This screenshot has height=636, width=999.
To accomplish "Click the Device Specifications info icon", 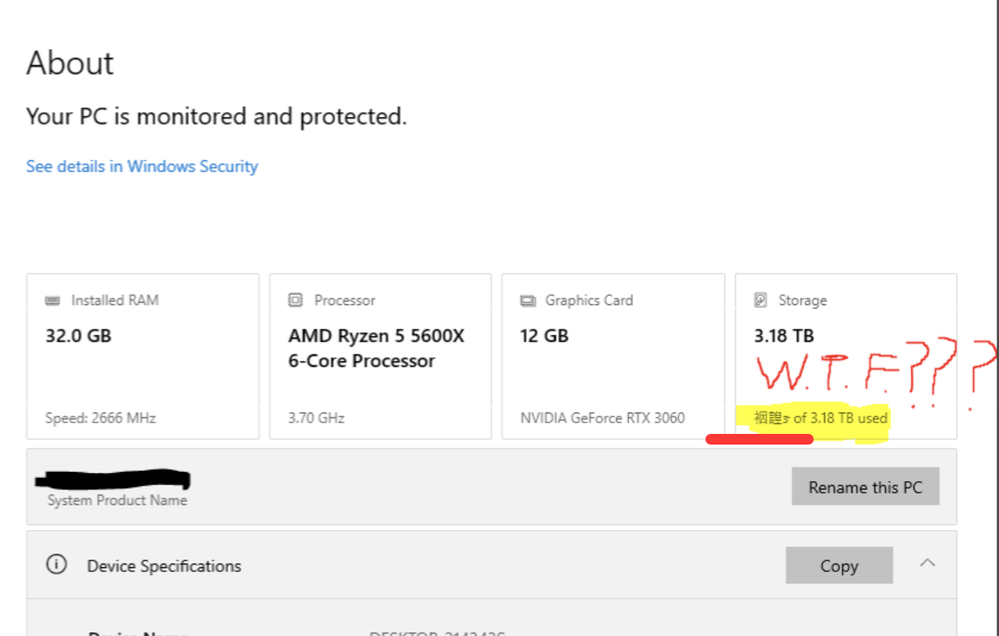I will tap(57, 565).
